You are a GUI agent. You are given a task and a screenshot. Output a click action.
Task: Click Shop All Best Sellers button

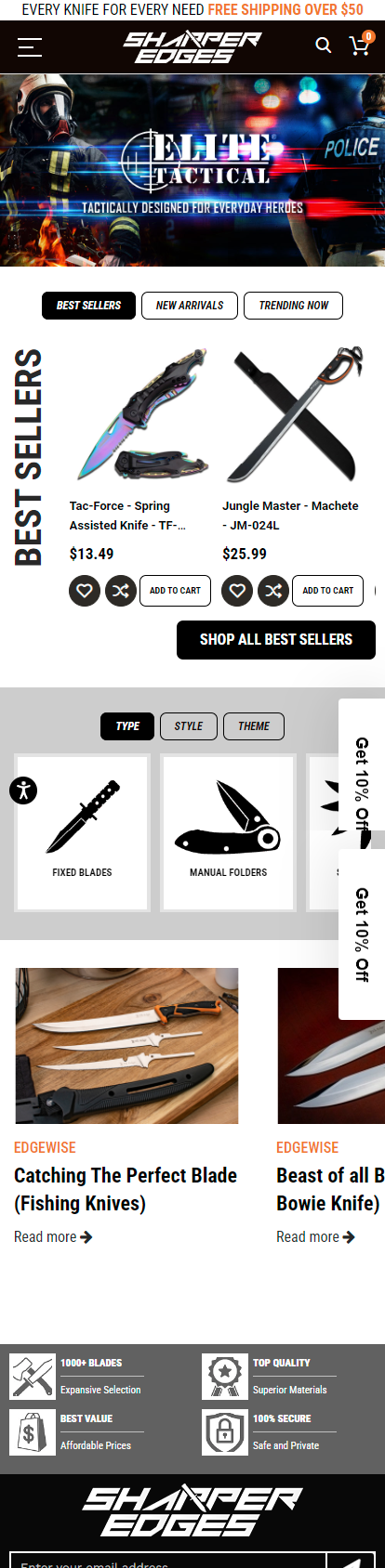[276, 640]
